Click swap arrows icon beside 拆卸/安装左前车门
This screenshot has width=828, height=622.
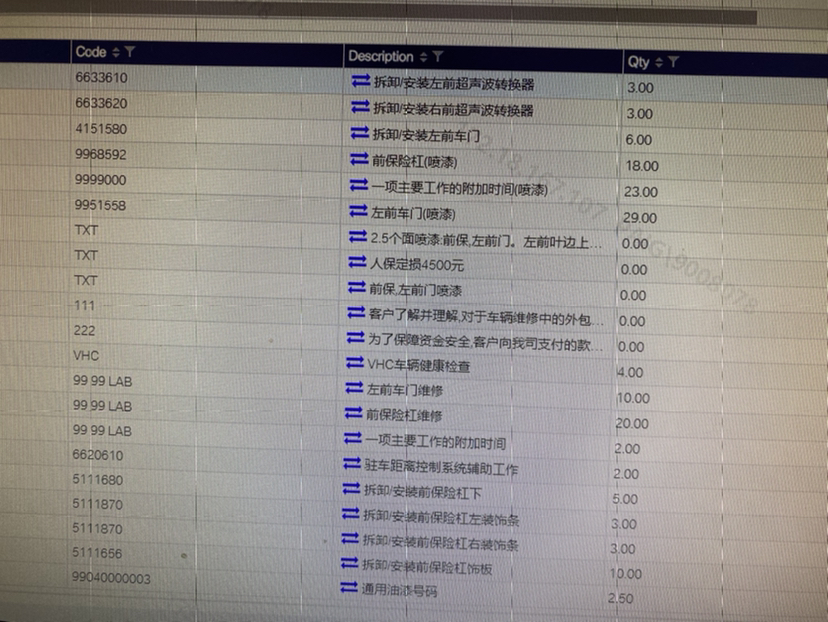pyautogui.click(x=360, y=133)
